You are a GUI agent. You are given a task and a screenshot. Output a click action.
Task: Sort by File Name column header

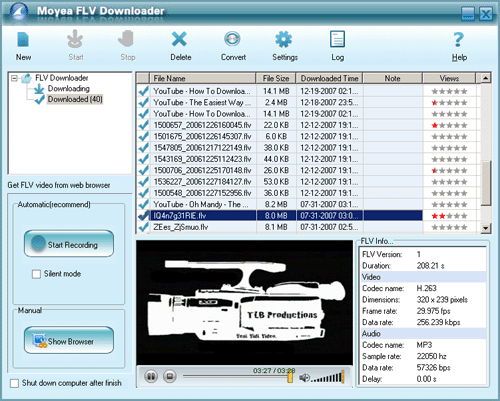(203, 78)
